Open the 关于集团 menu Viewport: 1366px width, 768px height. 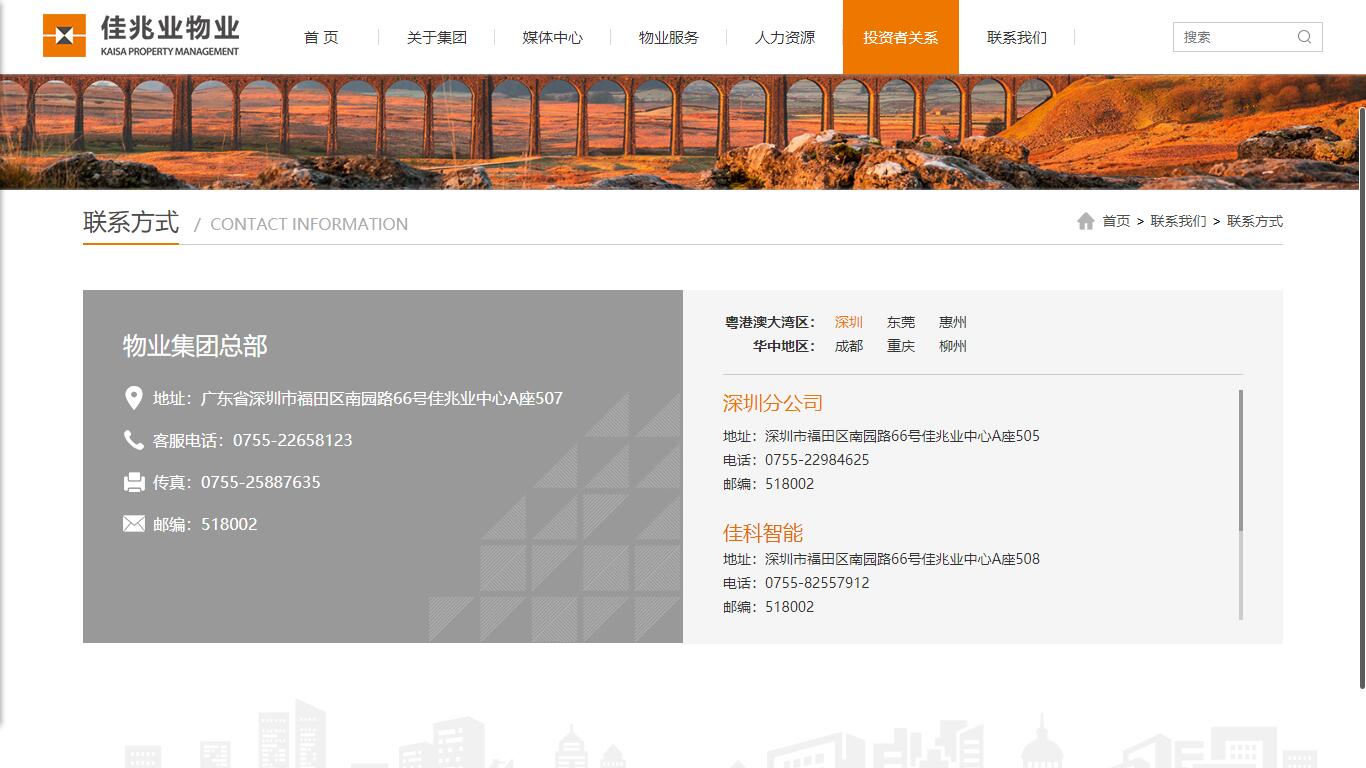pyautogui.click(x=436, y=37)
